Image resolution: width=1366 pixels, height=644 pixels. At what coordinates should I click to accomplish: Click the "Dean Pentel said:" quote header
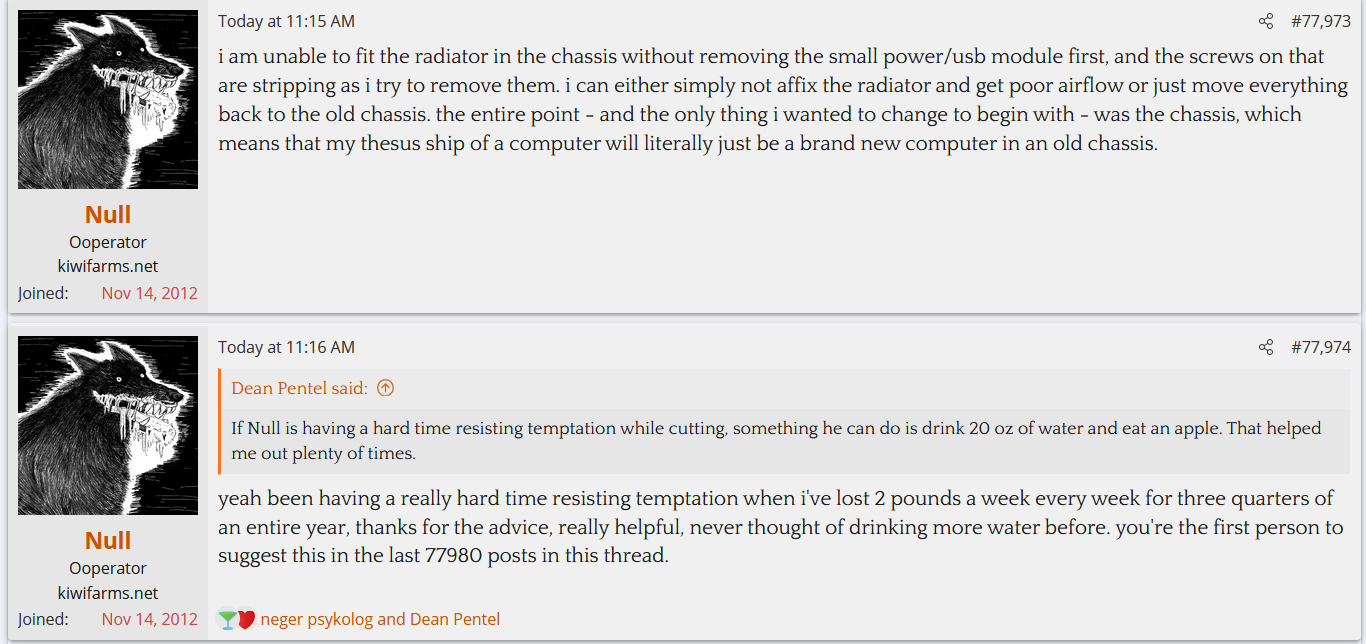pyautogui.click(x=300, y=388)
